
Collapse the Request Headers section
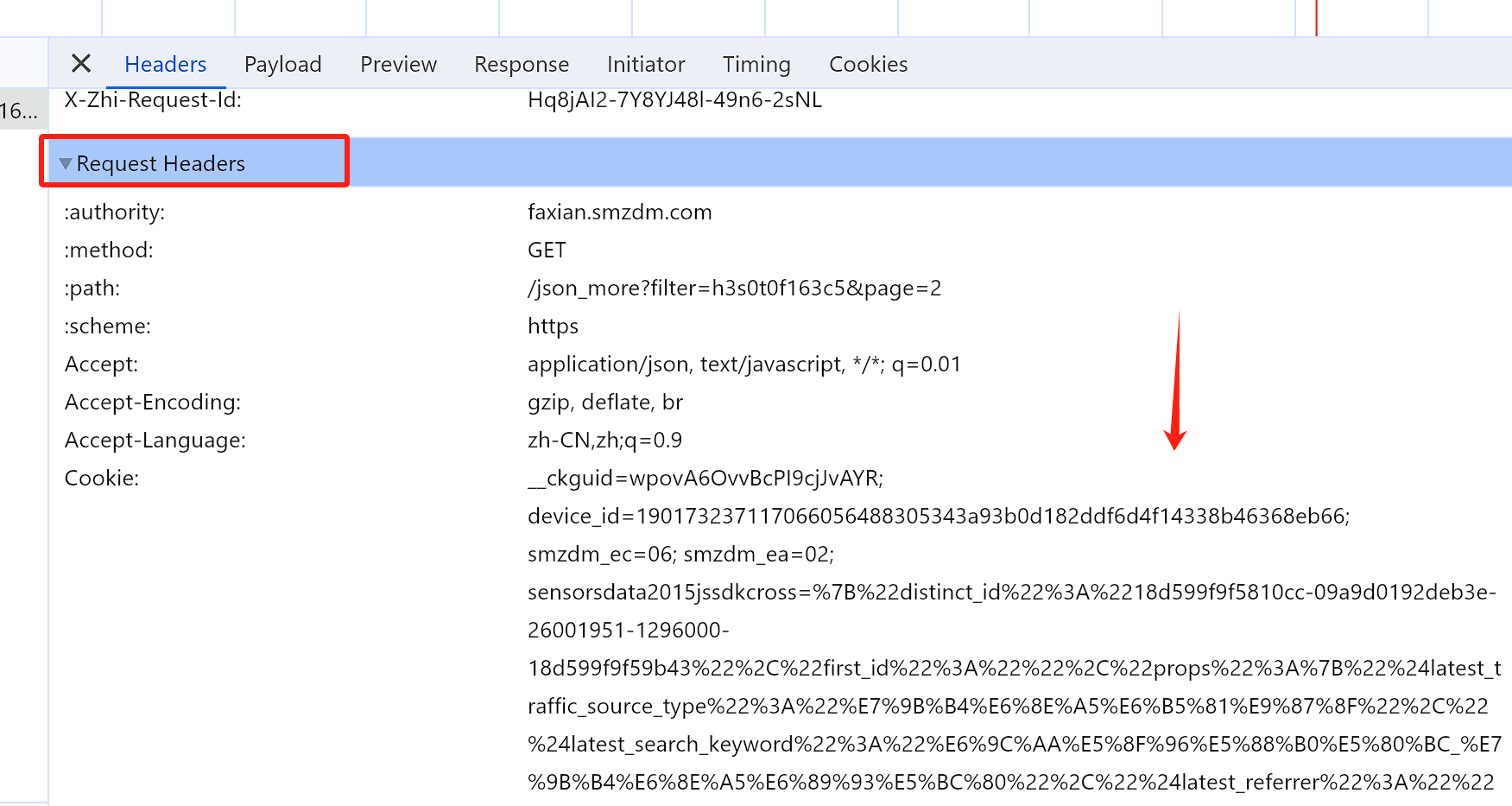tap(66, 163)
